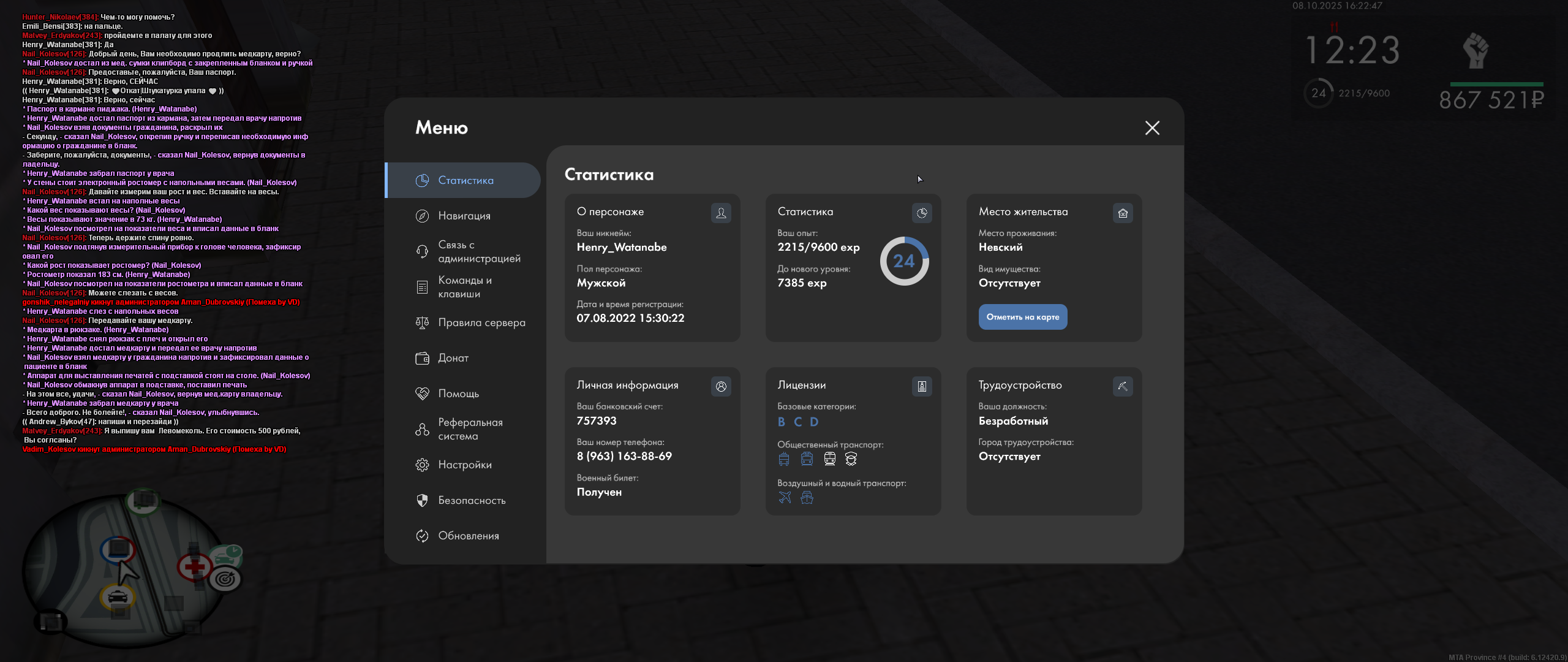The image size is (1568, 662).
Task: Go to the Донат section
Action: coord(453,358)
